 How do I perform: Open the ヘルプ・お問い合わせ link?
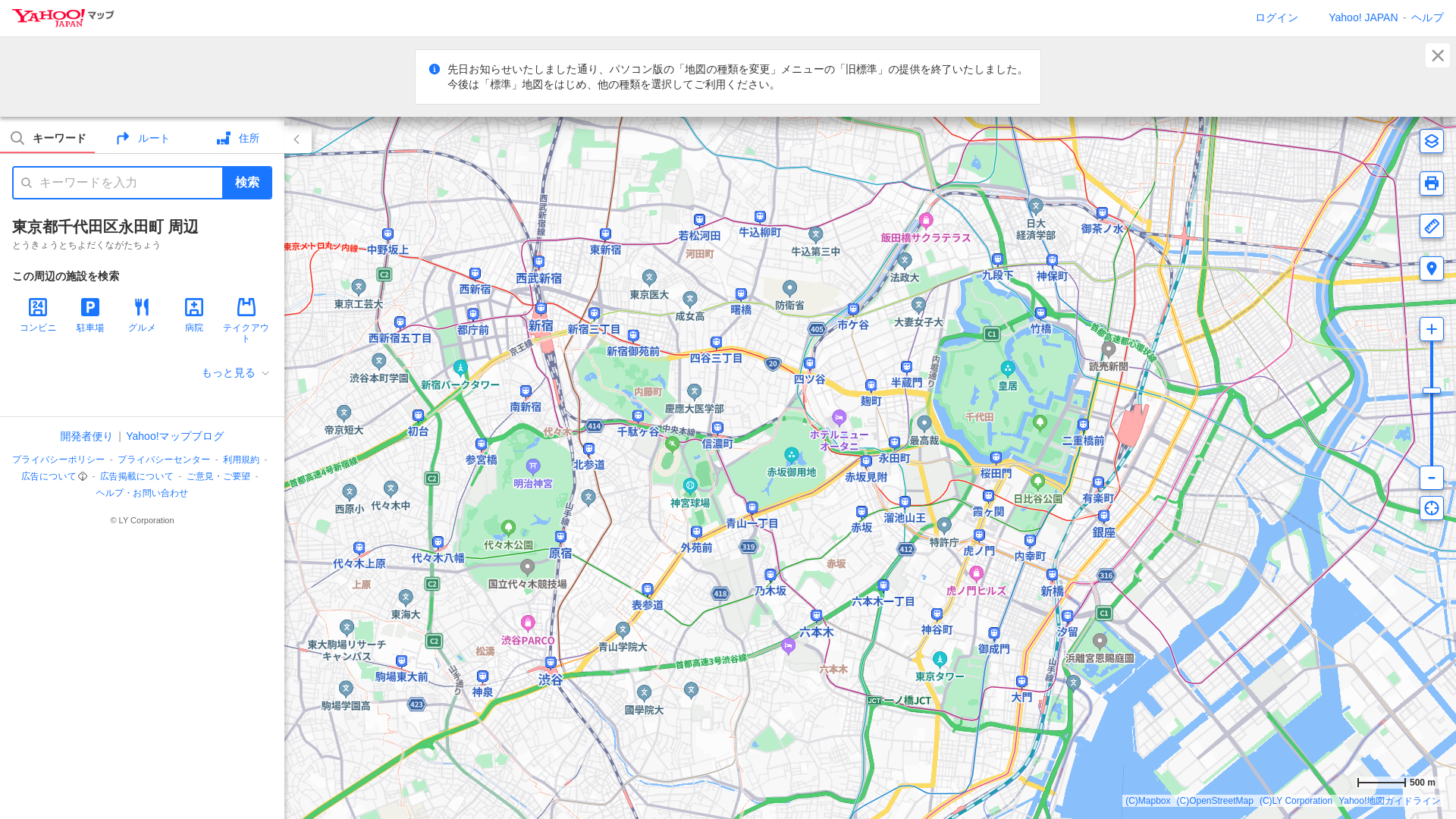click(x=142, y=493)
